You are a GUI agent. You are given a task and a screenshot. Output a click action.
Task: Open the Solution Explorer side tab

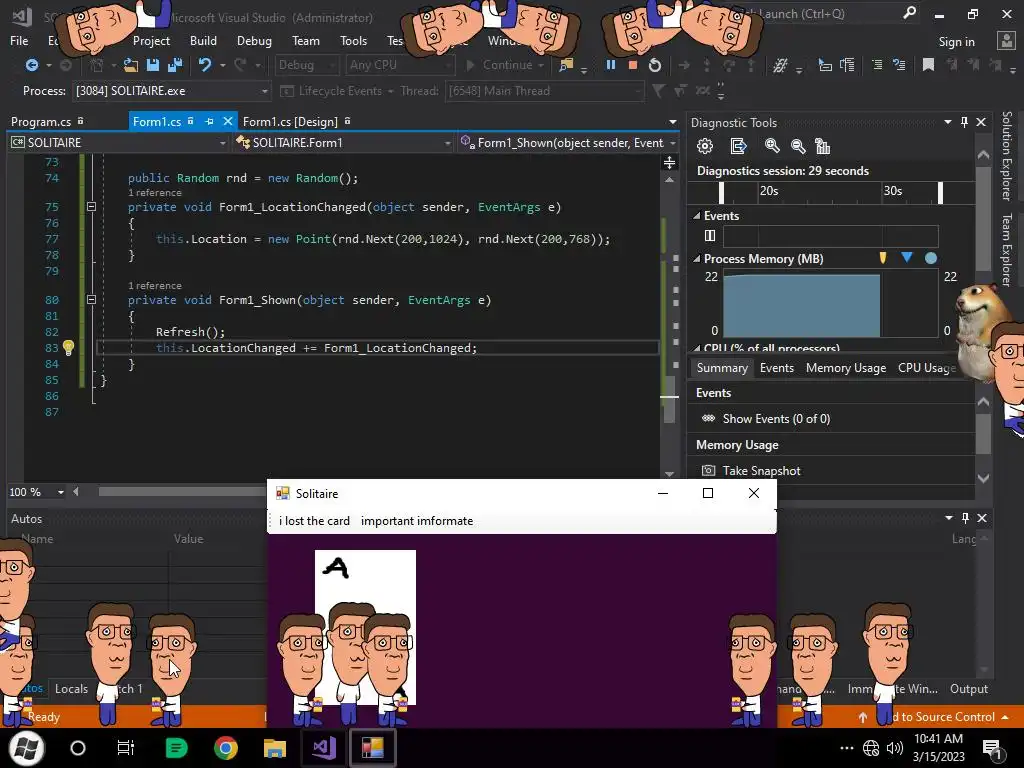click(x=1007, y=156)
